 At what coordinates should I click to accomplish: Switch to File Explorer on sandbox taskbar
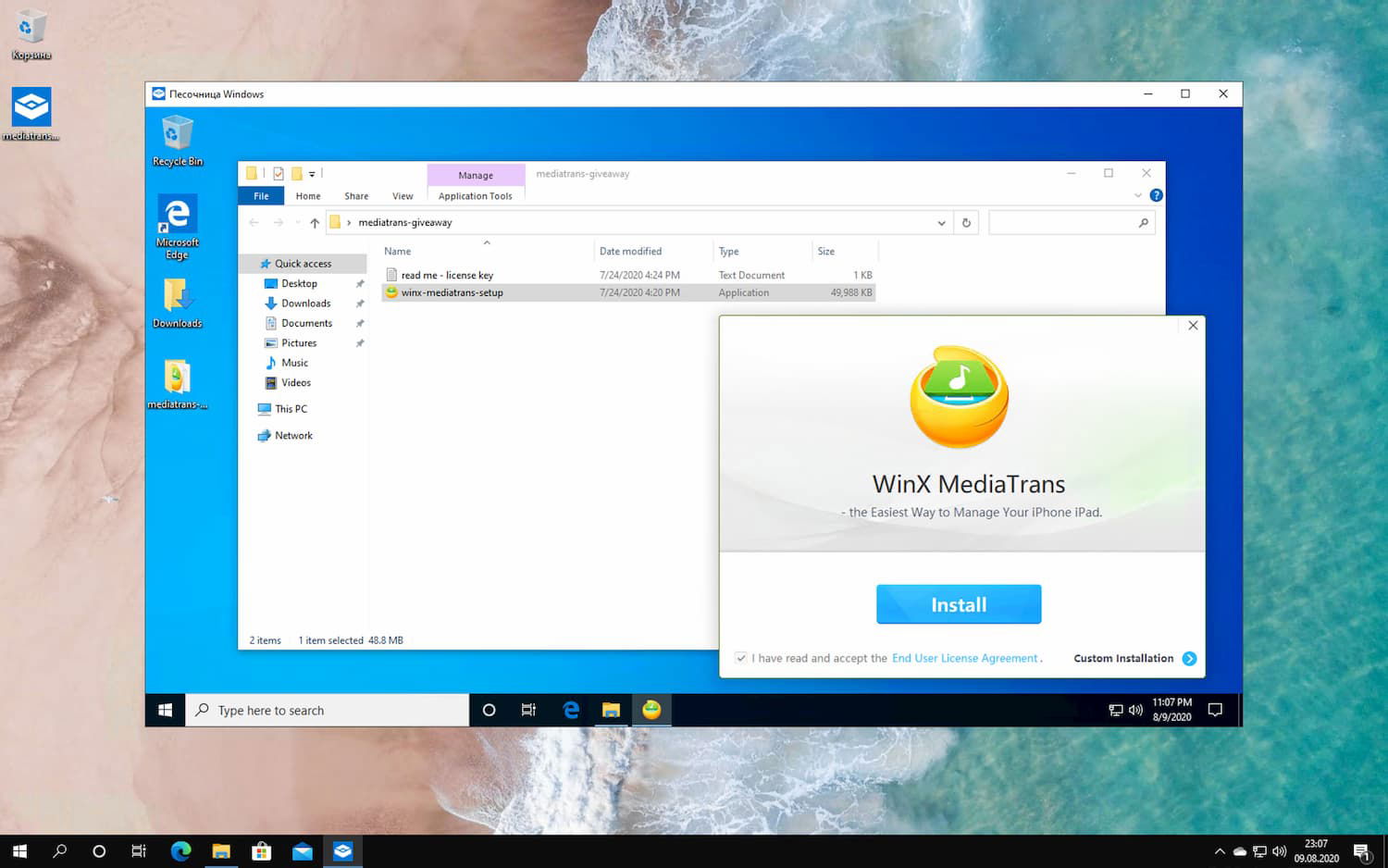[x=611, y=710]
